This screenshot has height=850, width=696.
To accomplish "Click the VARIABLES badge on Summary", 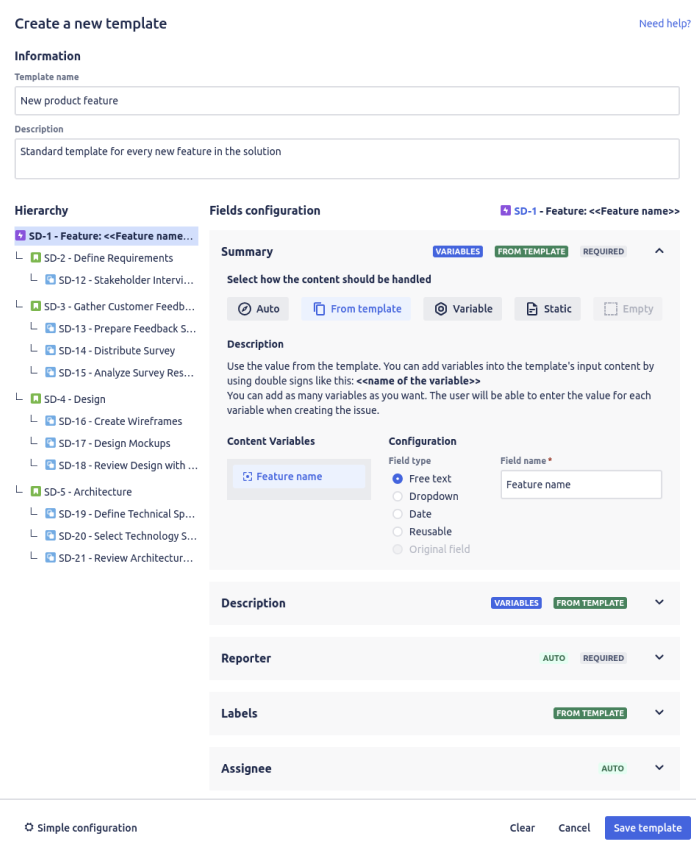I will 457,252.
